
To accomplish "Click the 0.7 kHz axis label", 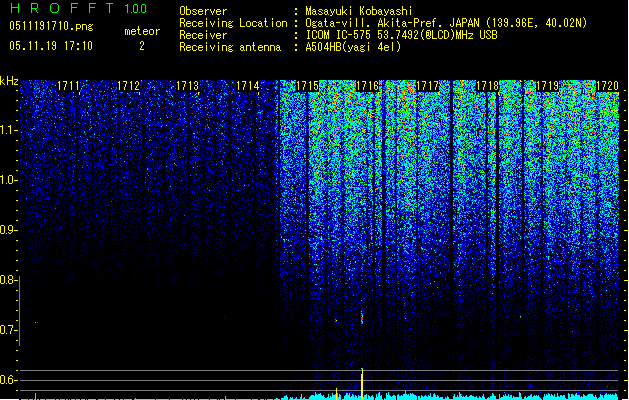I will click(x=9, y=330).
